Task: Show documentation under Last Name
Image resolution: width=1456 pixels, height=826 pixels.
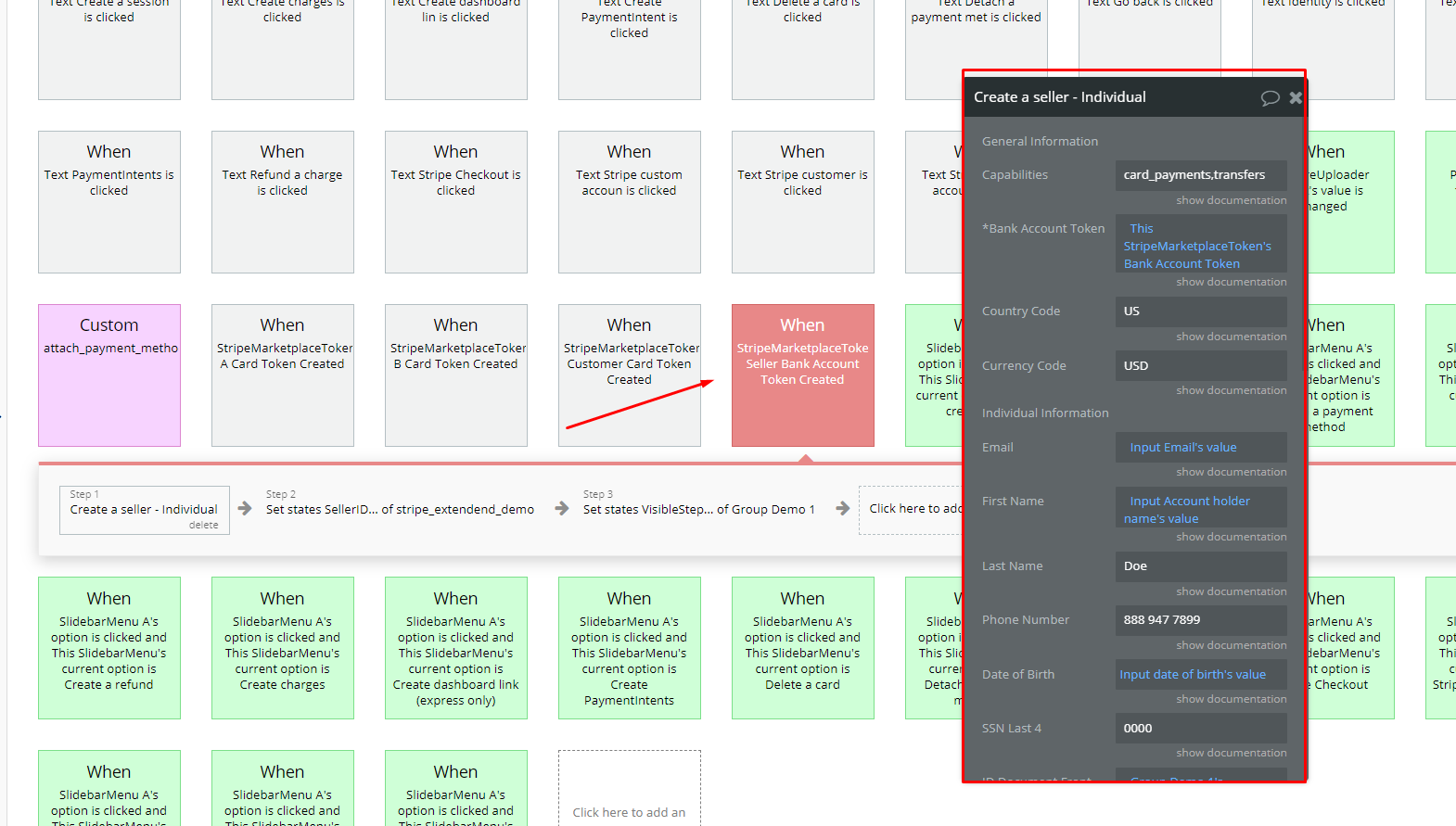Action: click(x=1232, y=591)
